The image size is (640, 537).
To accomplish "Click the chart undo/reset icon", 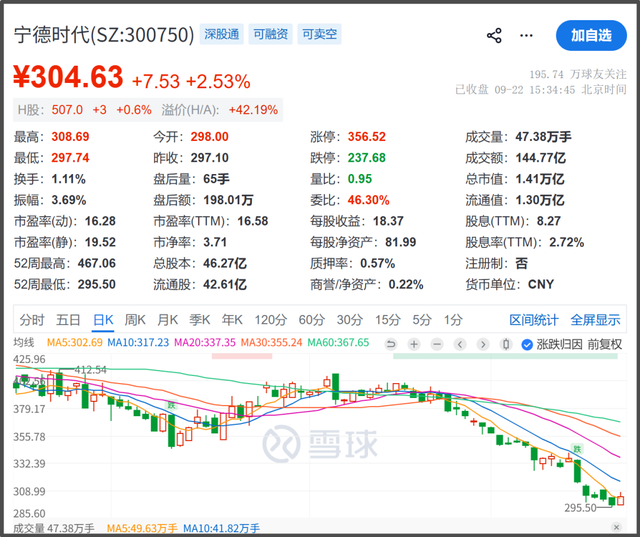I will 391,344.
